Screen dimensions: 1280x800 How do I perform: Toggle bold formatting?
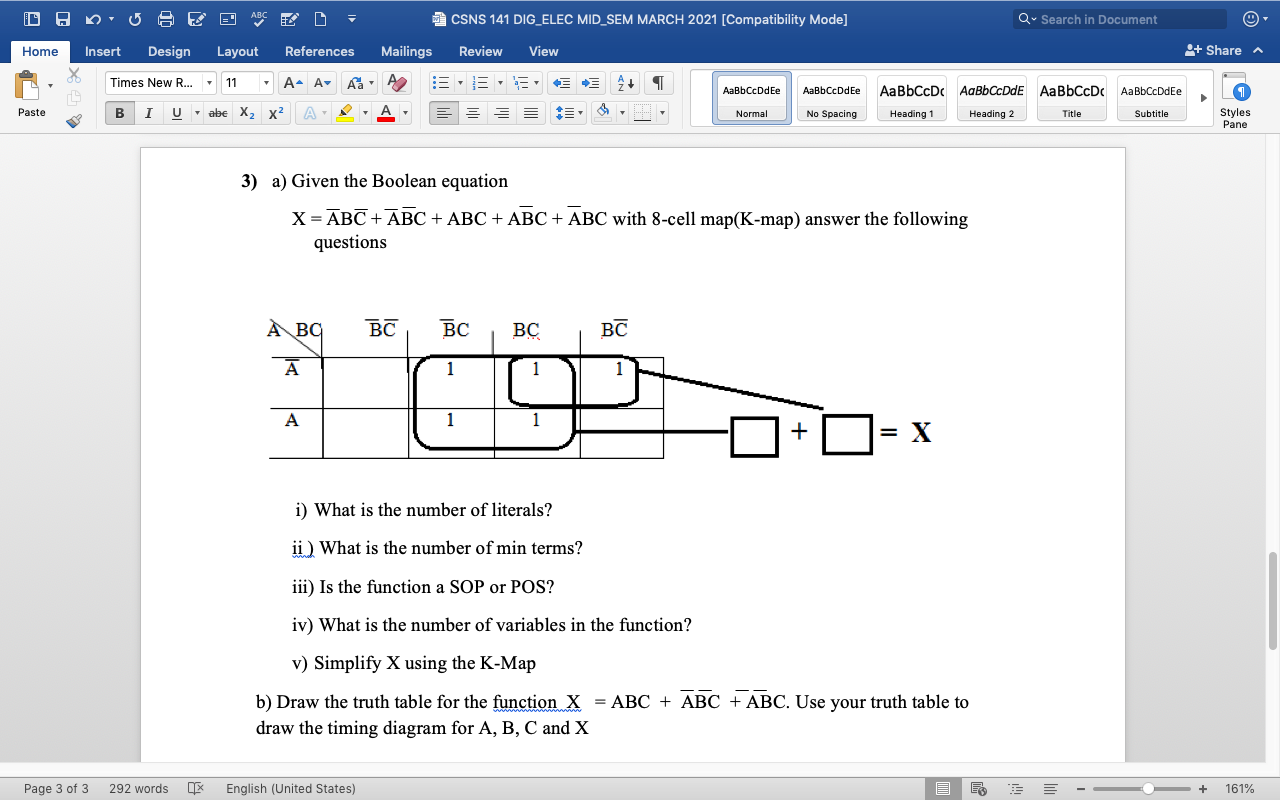pyautogui.click(x=119, y=113)
